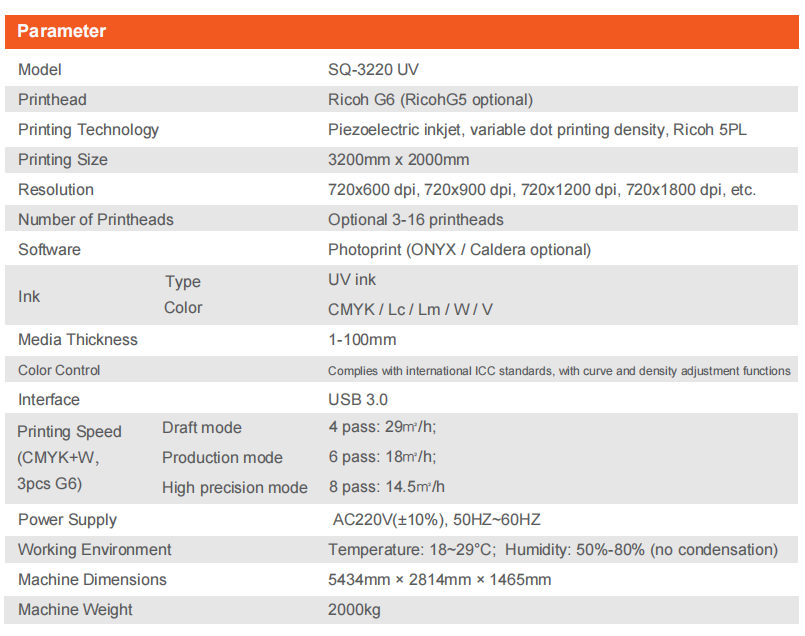805x636 pixels.
Task: Select the Media Thickness label
Action: pos(78,340)
